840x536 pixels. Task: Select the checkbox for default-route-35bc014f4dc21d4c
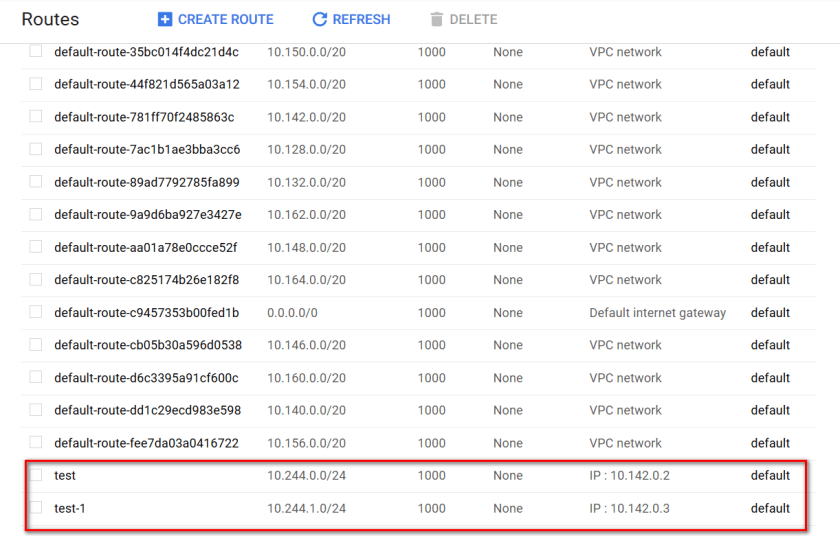[36, 52]
